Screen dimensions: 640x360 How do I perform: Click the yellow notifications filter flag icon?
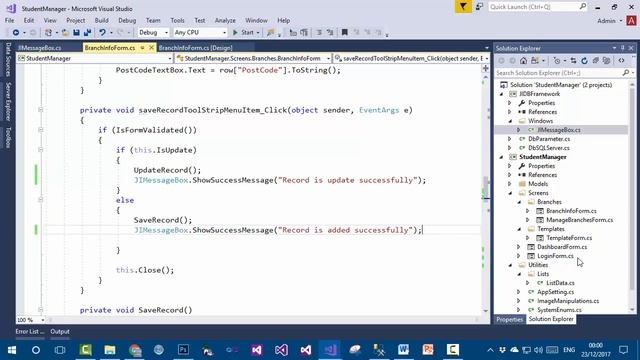[x=463, y=7]
